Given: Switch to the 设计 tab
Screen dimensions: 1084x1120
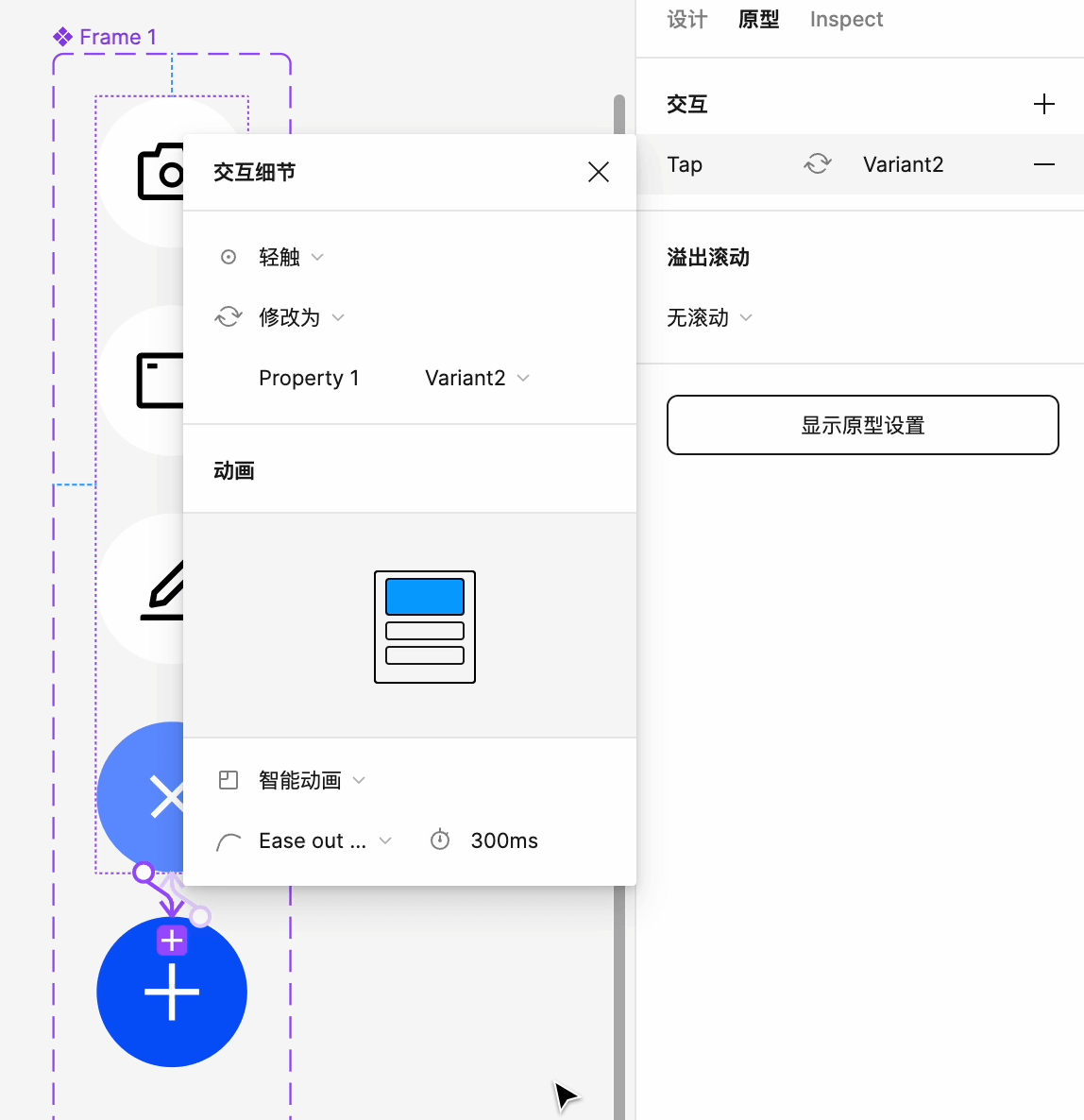Looking at the screenshot, I should (686, 19).
